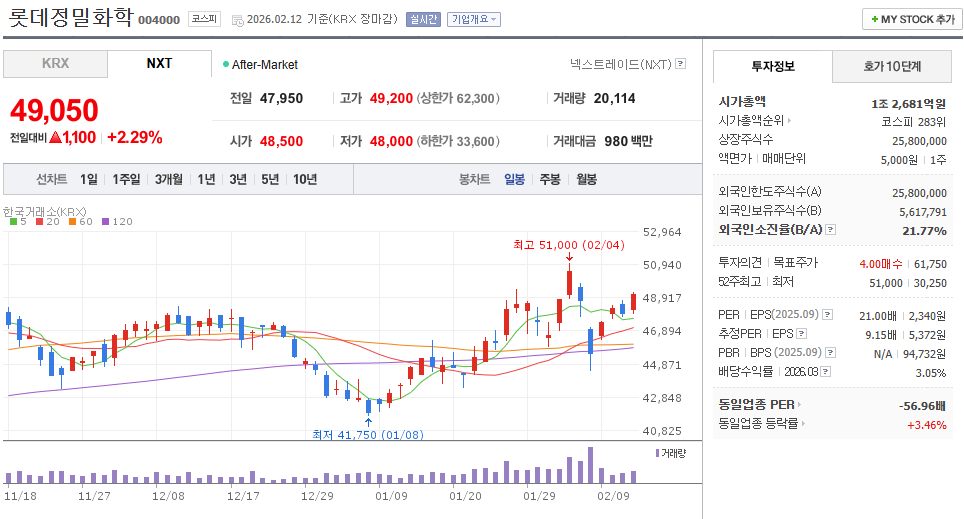Click the 최고 51,000 (02/04) marker
This screenshot has width=964, height=519.
[569, 245]
